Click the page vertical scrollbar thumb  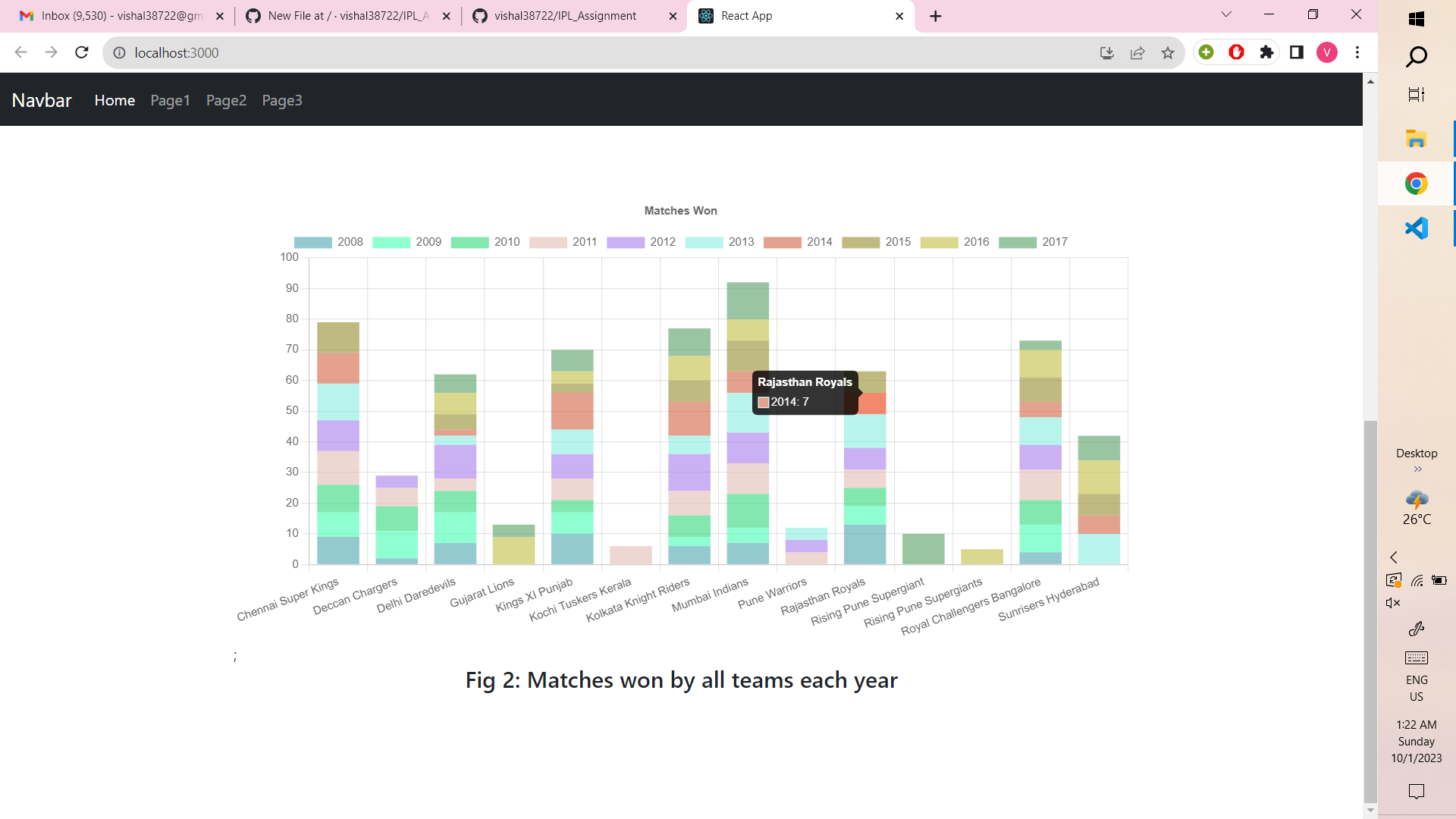[1370, 610]
